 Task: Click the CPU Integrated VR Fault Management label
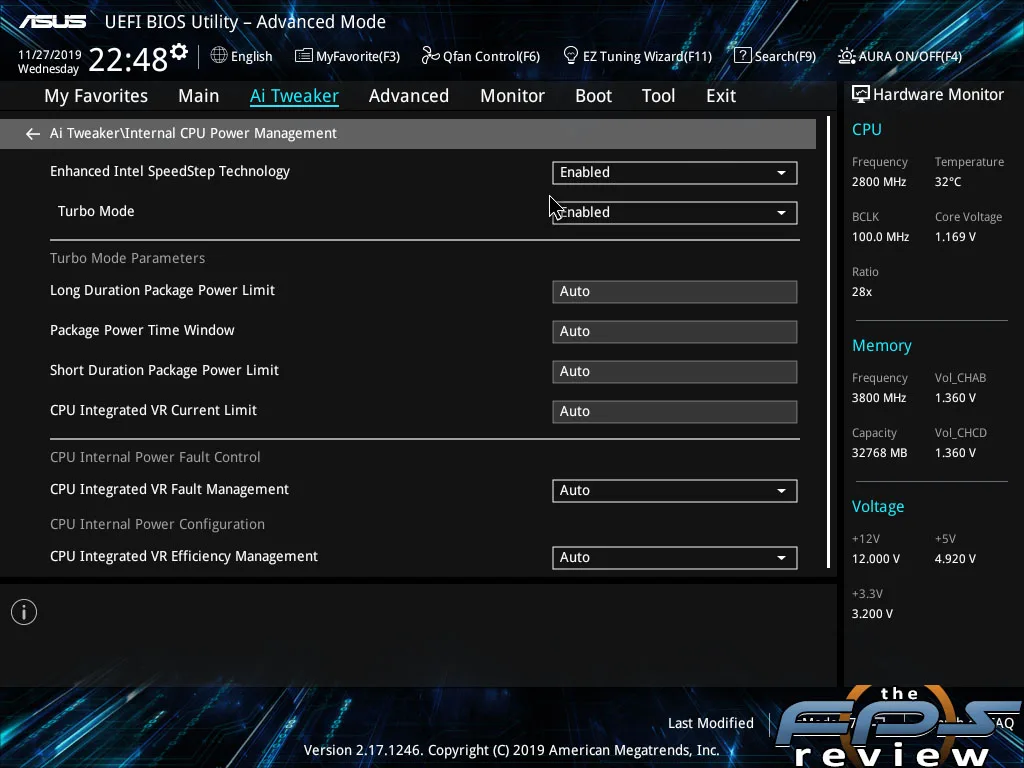point(170,489)
